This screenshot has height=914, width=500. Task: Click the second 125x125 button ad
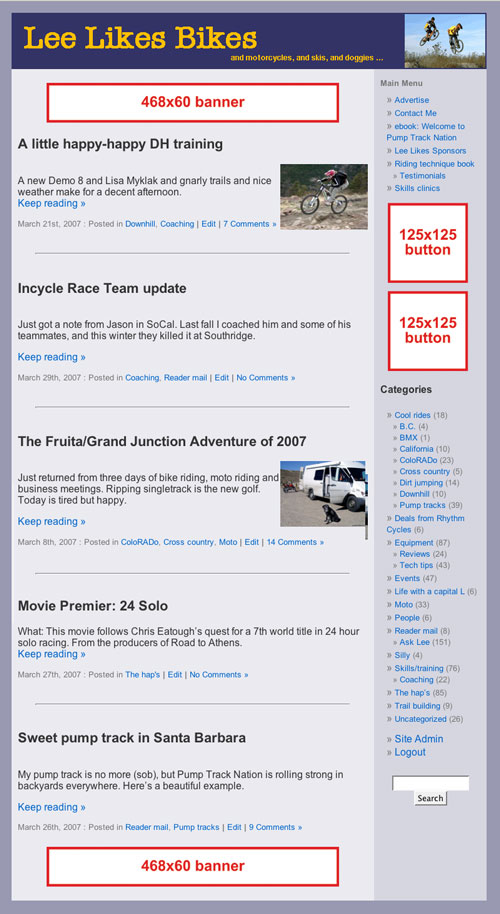point(428,331)
